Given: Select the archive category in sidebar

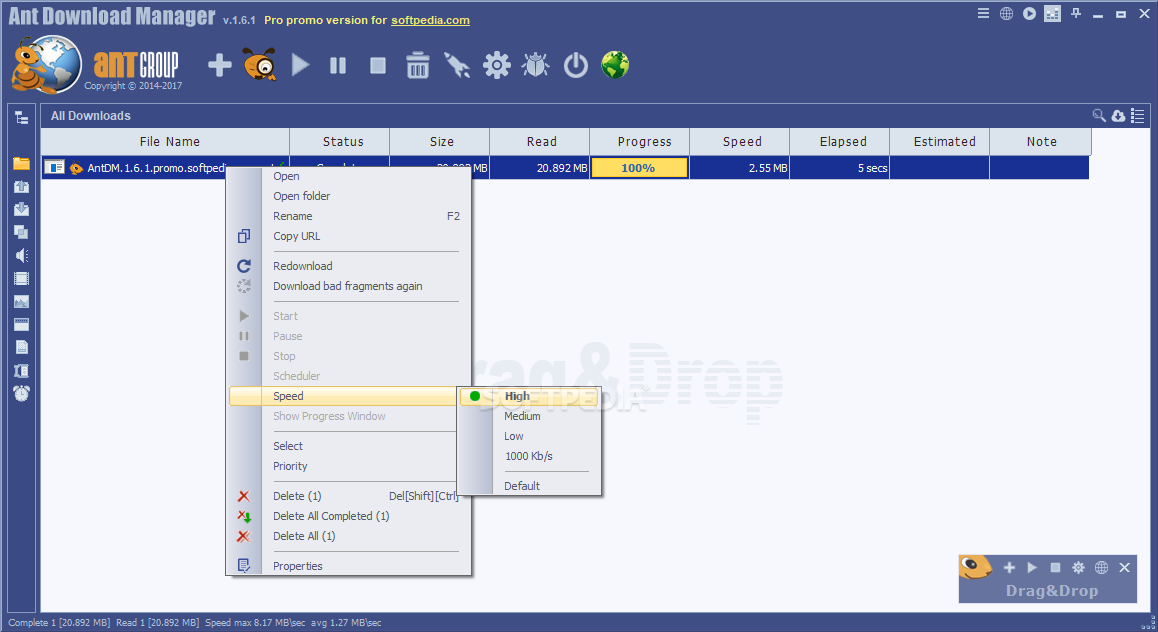Looking at the screenshot, I should 21,371.
